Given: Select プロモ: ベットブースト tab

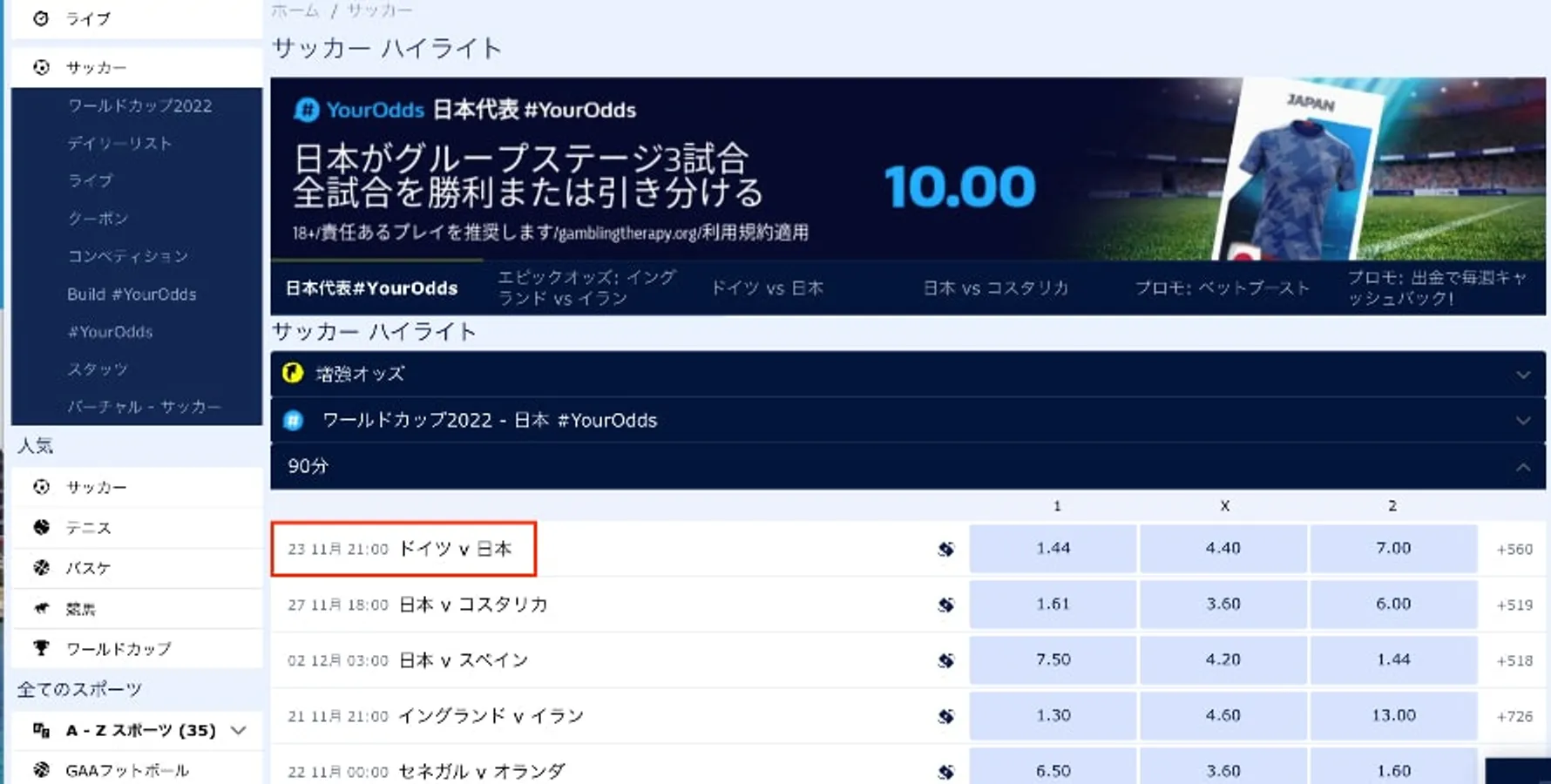Looking at the screenshot, I should [1222, 288].
